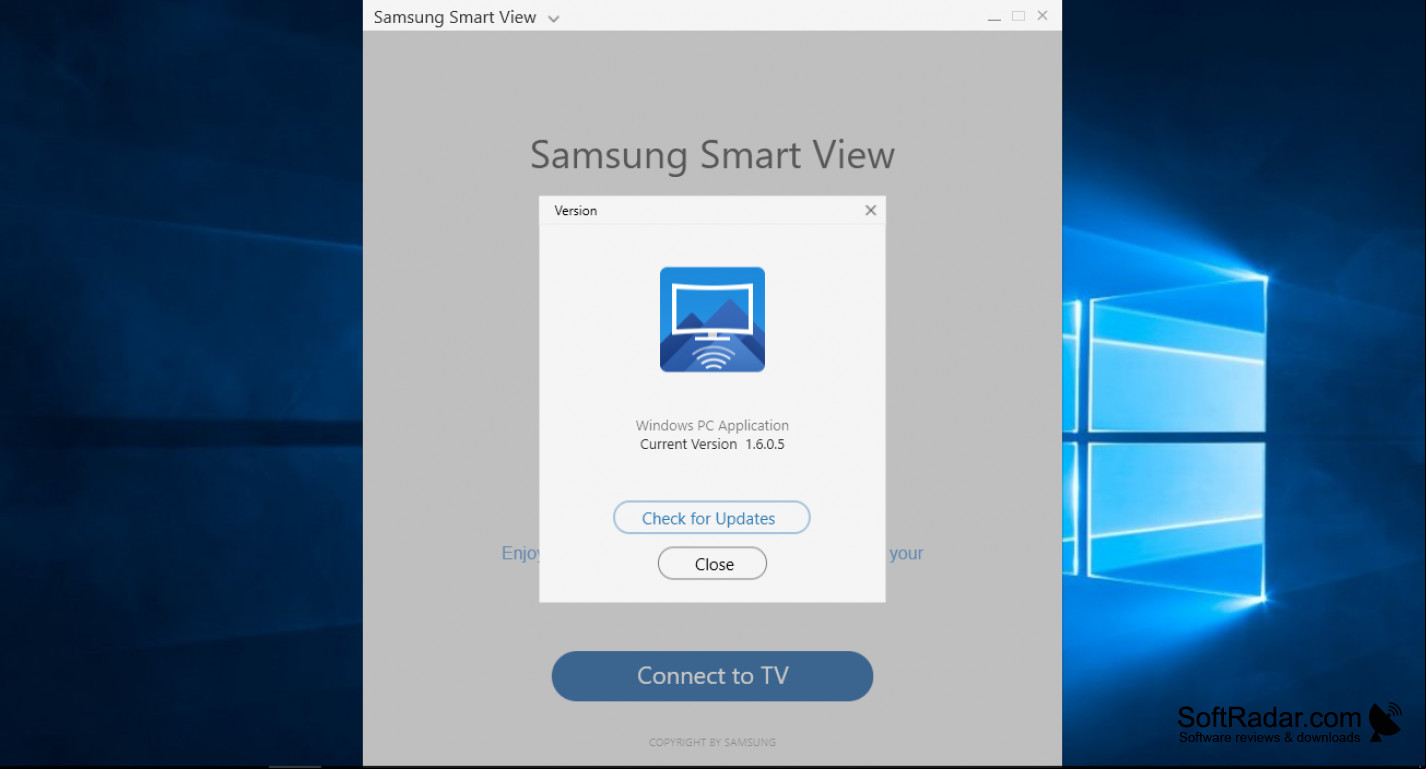Maximize the Samsung Smart View window
Screen dimensions: 1426x769
click(x=1018, y=16)
